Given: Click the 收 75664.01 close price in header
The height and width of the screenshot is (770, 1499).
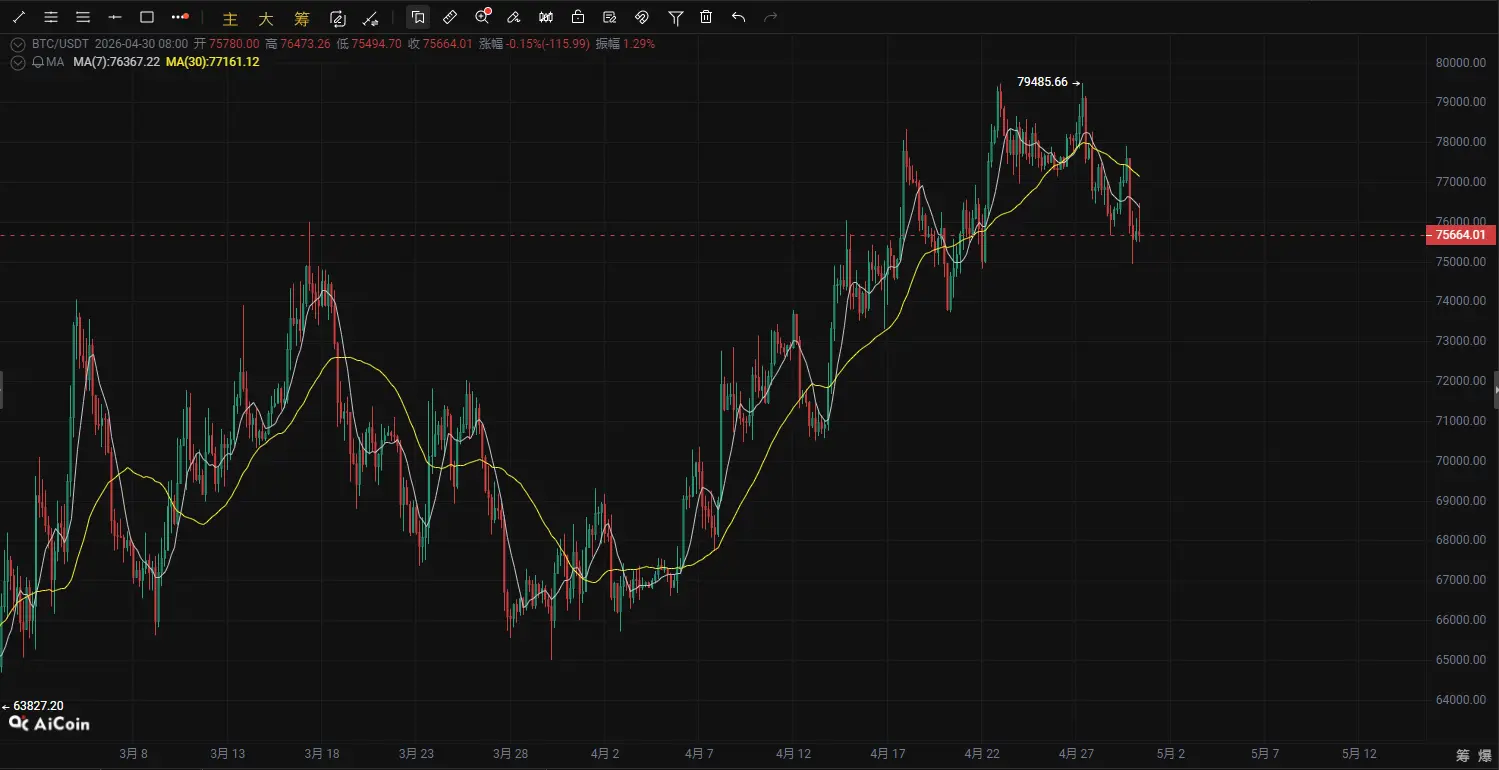Looking at the screenshot, I should 441,44.
